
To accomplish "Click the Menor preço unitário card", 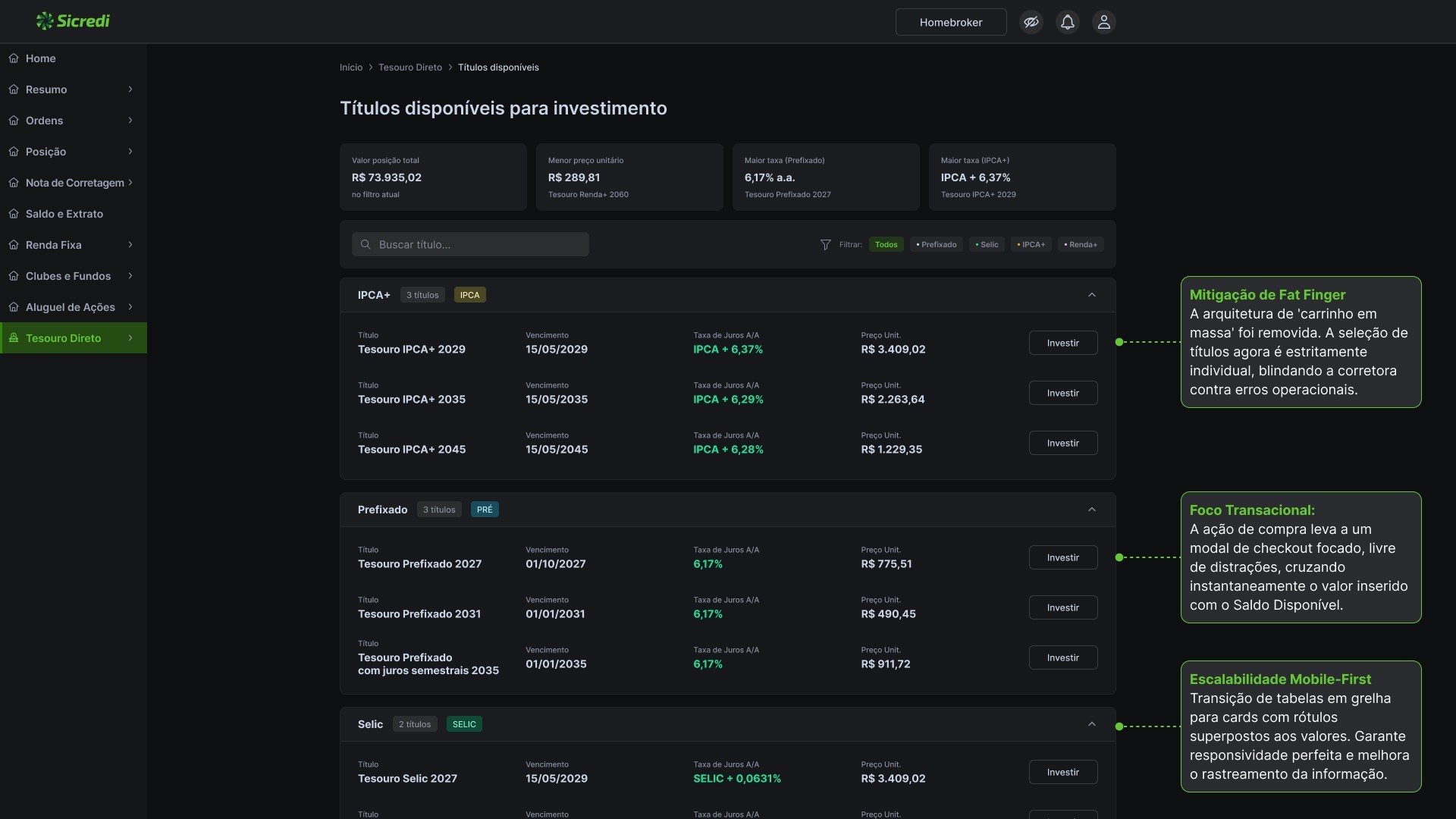I will (x=629, y=177).
